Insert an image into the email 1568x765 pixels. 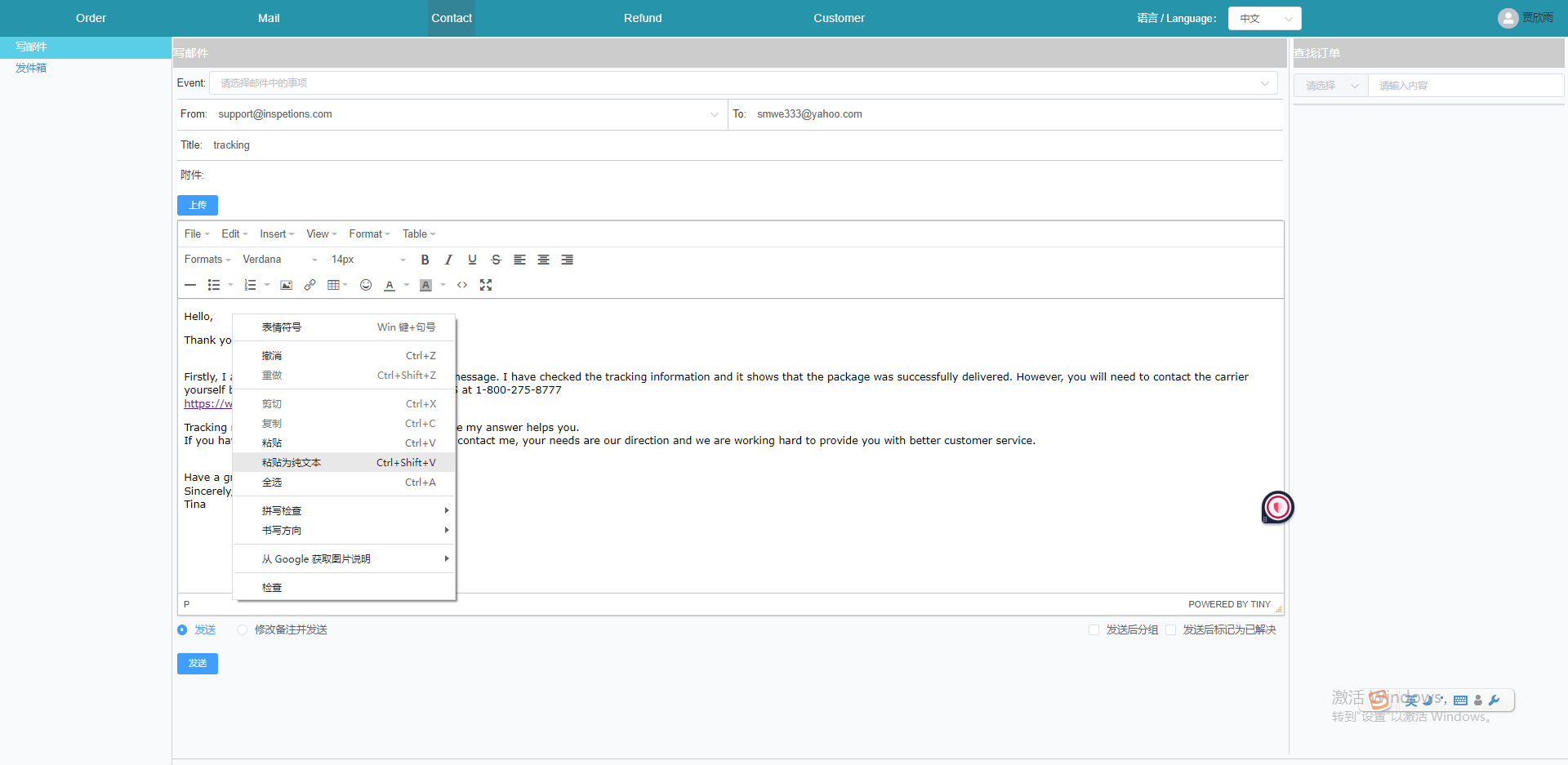click(x=286, y=285)
